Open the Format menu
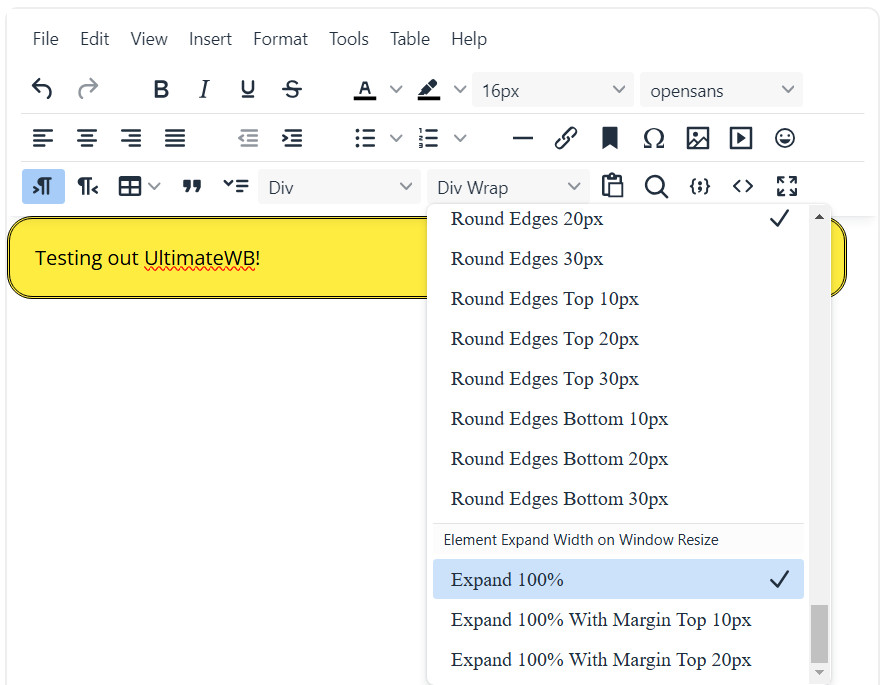889x685 pixels. tap(280, 39)
